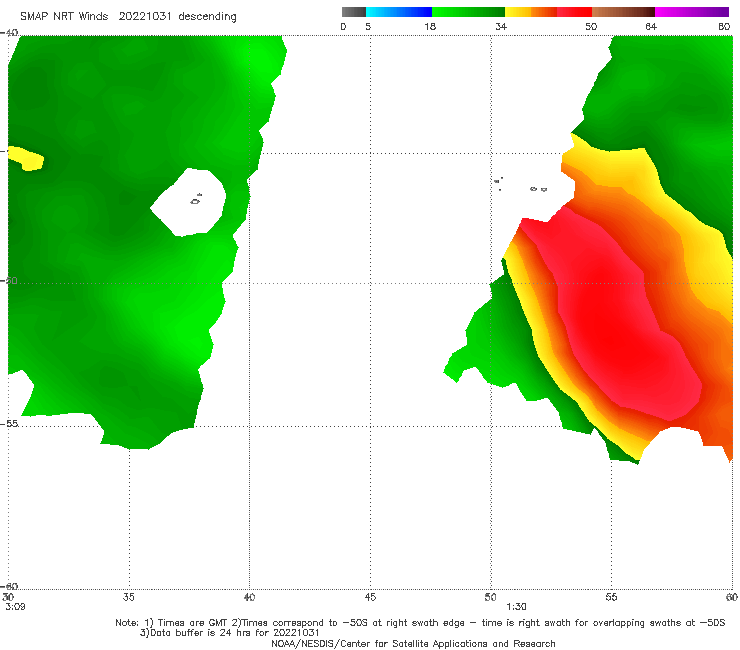Click the color bar label '64'
Screen dimensions: 740x650
651,27
